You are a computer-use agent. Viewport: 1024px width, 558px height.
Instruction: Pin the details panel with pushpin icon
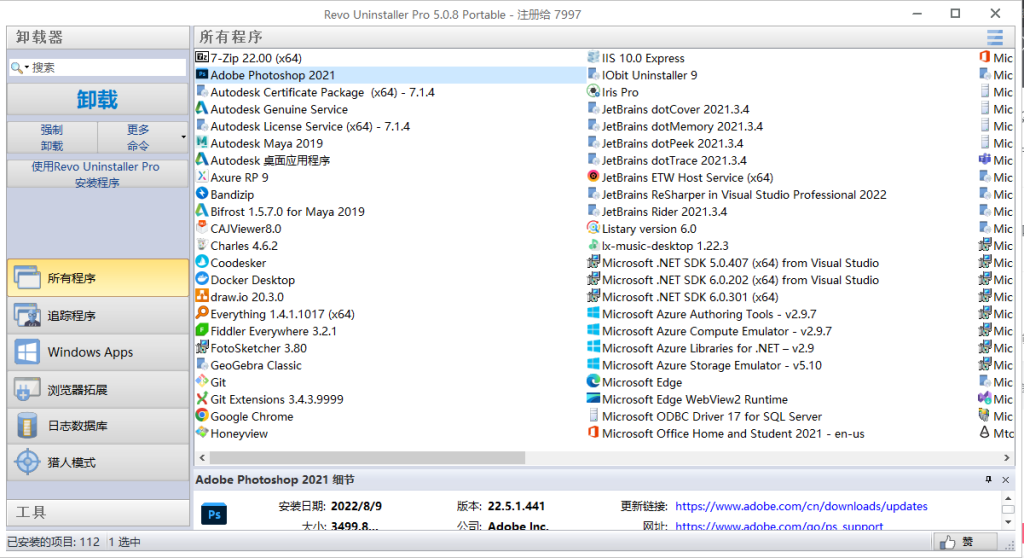click(x=989, y=480)
